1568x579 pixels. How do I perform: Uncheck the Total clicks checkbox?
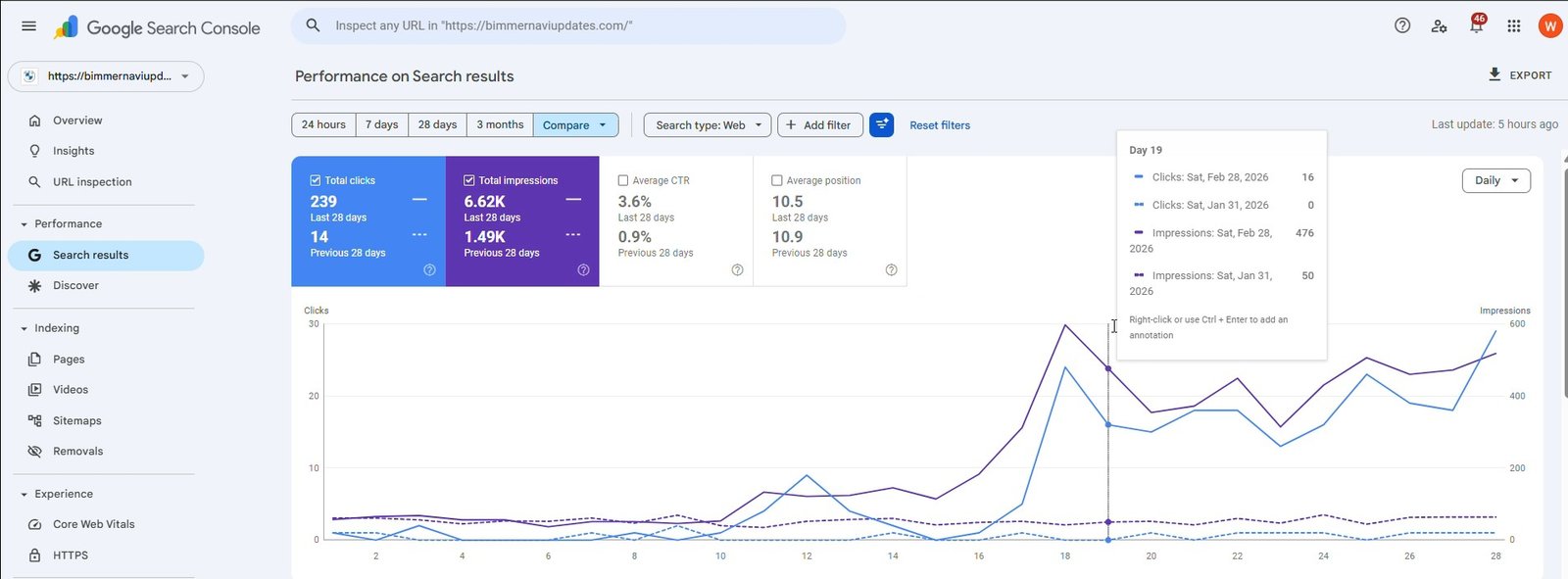pos(316,180)
